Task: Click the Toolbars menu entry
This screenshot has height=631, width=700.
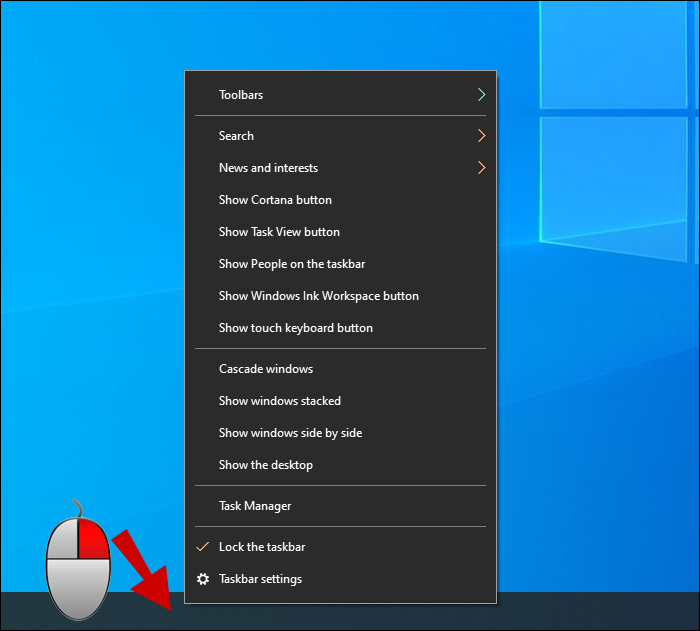Action: point(241,95)
